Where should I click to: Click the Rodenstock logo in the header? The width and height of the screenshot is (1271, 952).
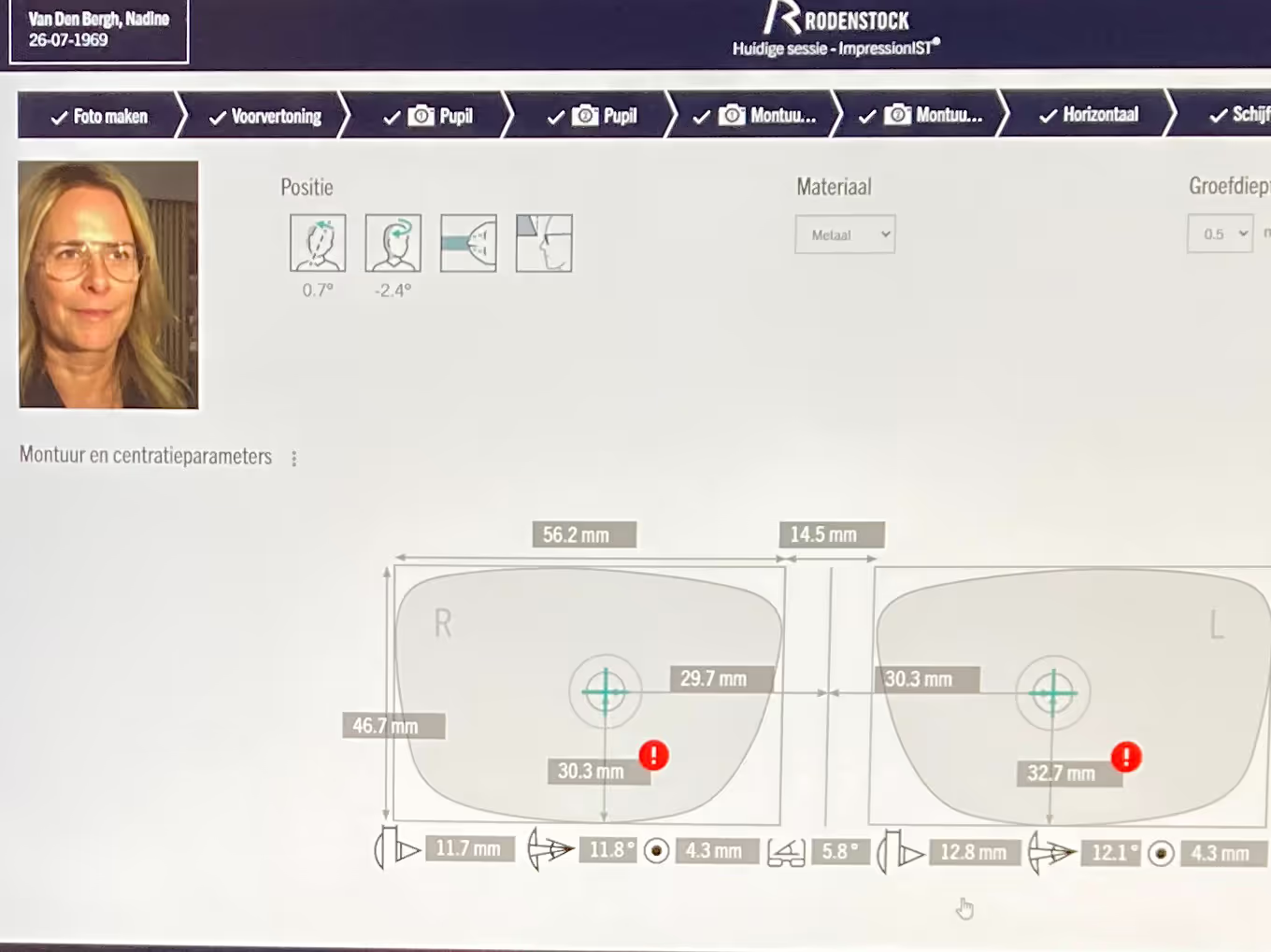836,19
